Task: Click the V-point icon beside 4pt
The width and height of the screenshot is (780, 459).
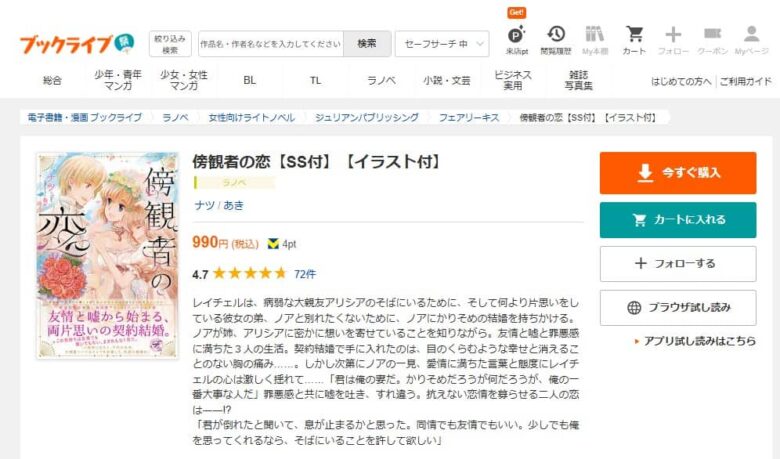Action: (x=273, y=244)
